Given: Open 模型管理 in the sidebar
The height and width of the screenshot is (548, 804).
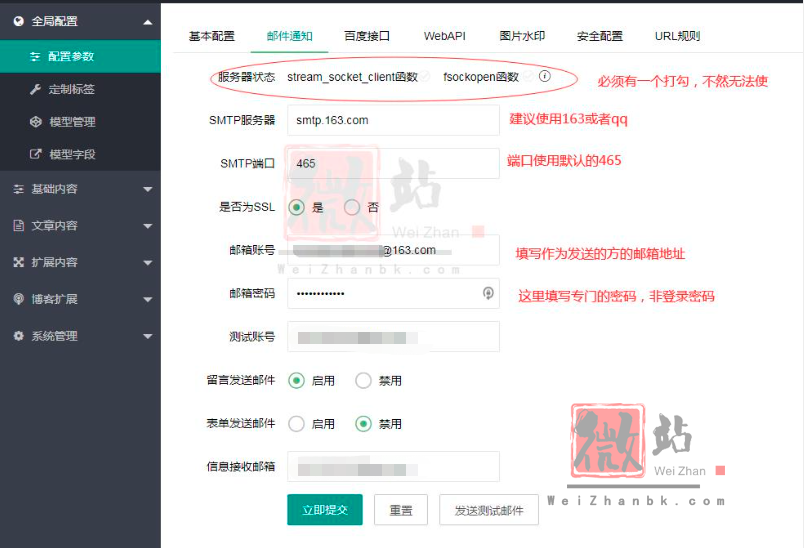Looking at the screenshot, I should tap(80, 122).
